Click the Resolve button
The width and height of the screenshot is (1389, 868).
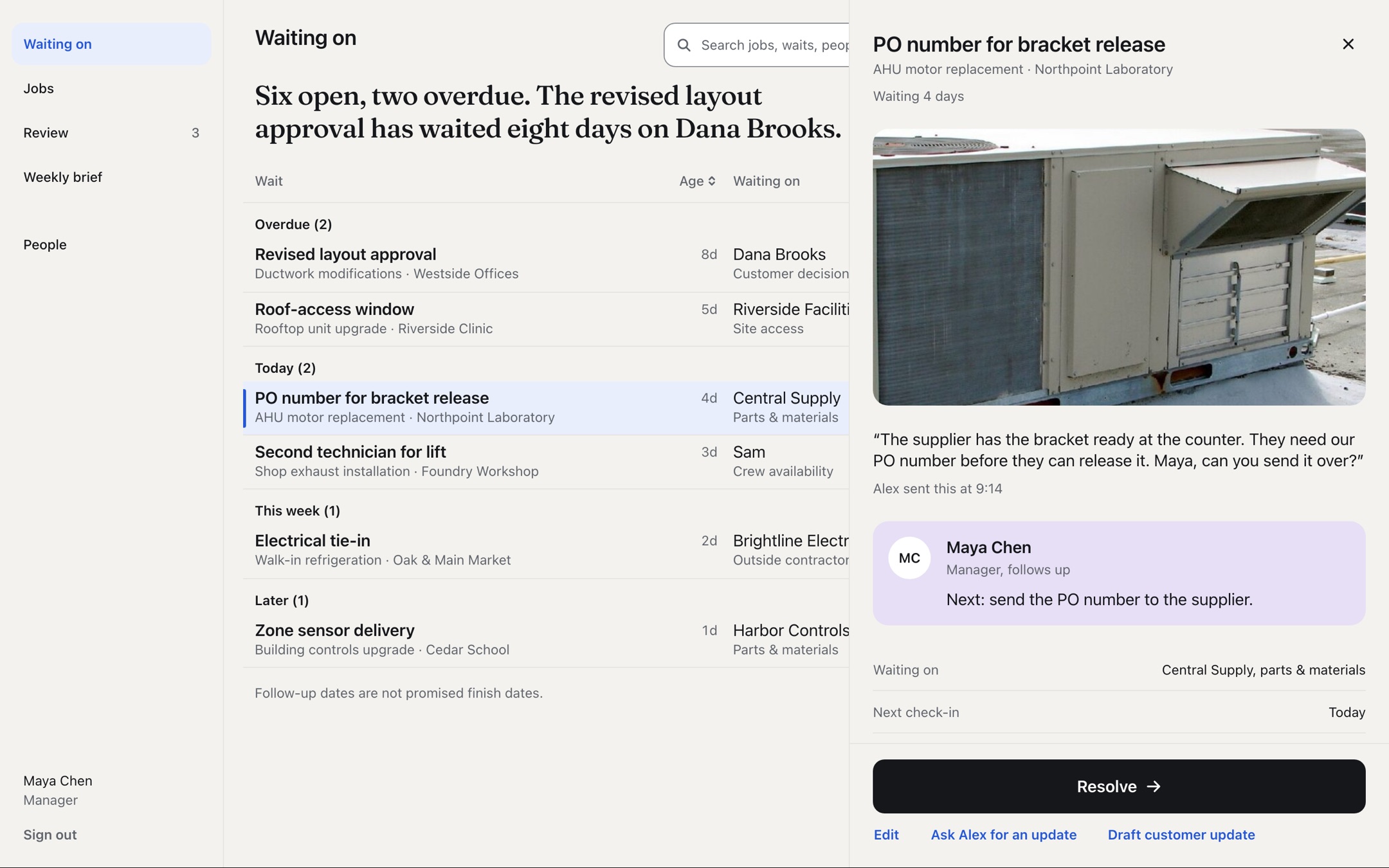[x=1119, y=786]
